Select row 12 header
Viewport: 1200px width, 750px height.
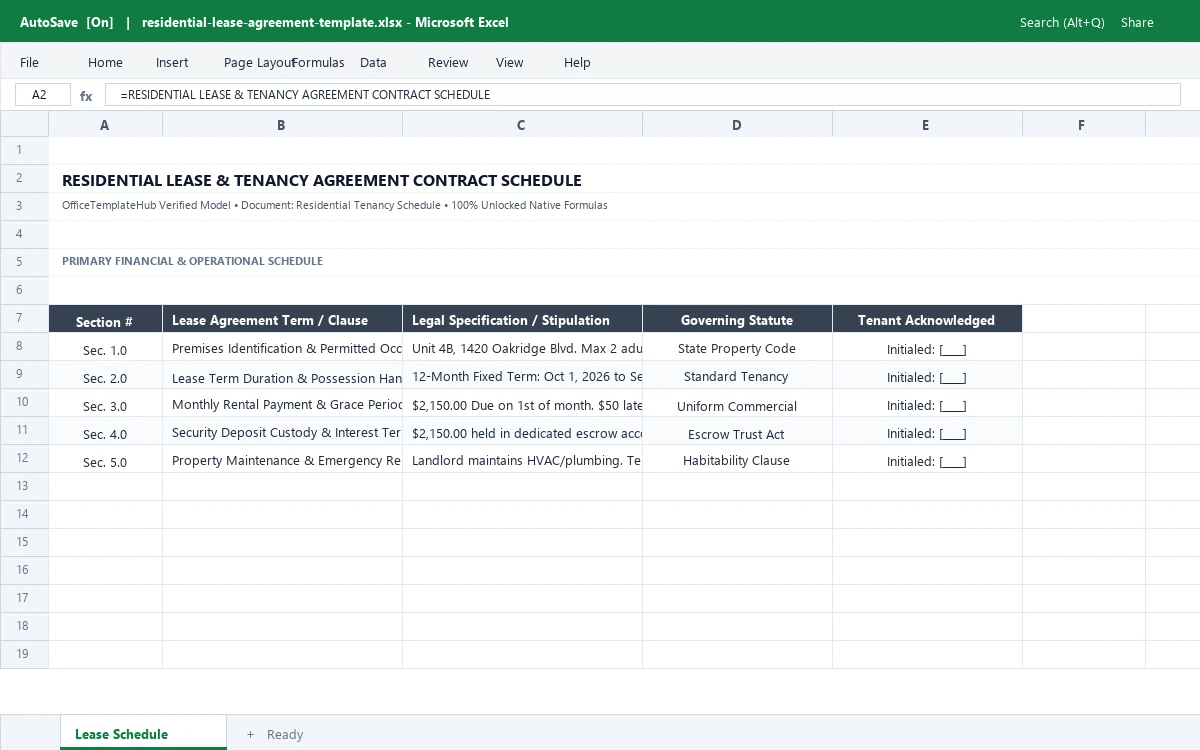point(24,459)
